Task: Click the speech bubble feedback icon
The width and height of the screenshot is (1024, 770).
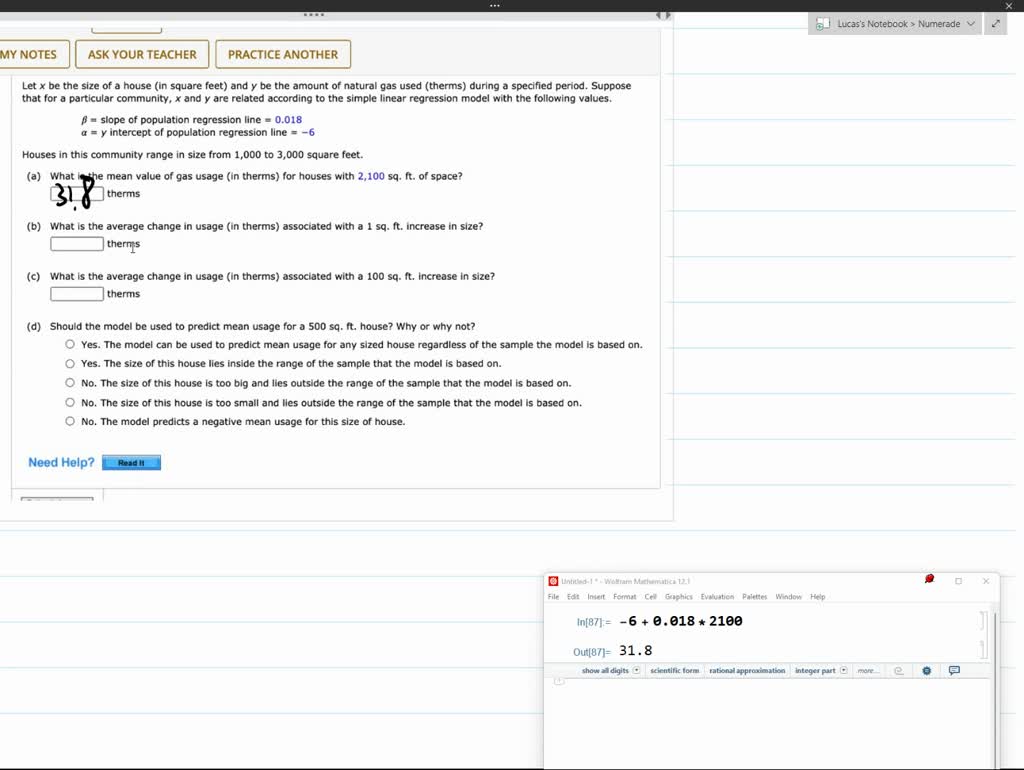Action: point(954,671)
